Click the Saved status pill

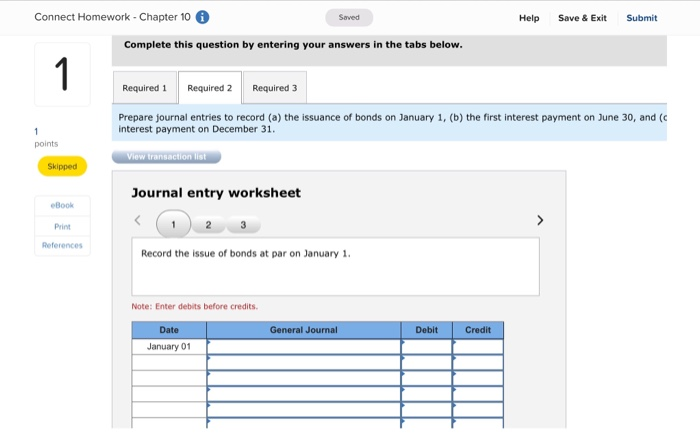[x=349, y=17]
